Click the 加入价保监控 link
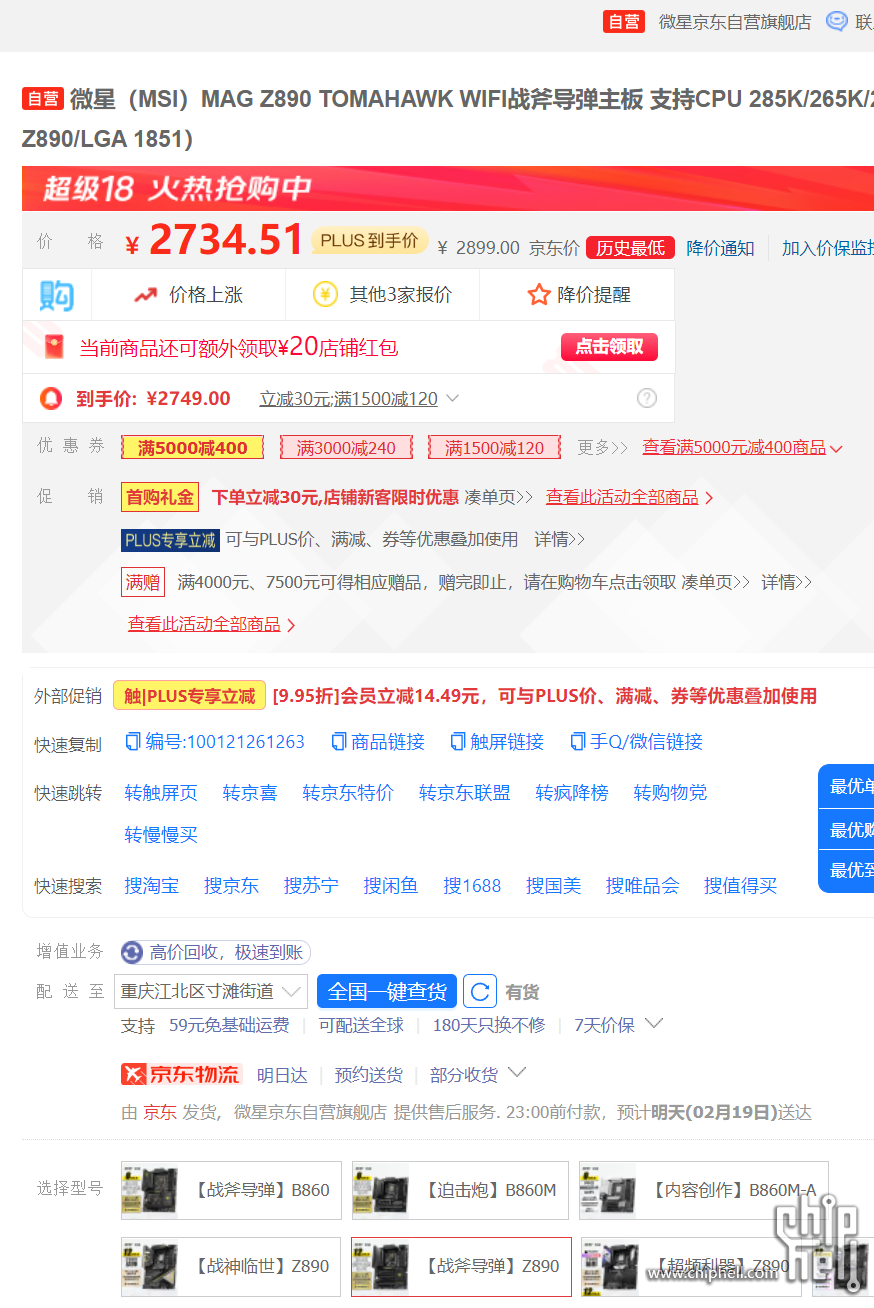This screenshot has width=874, height=1308. tap(828, 248)
